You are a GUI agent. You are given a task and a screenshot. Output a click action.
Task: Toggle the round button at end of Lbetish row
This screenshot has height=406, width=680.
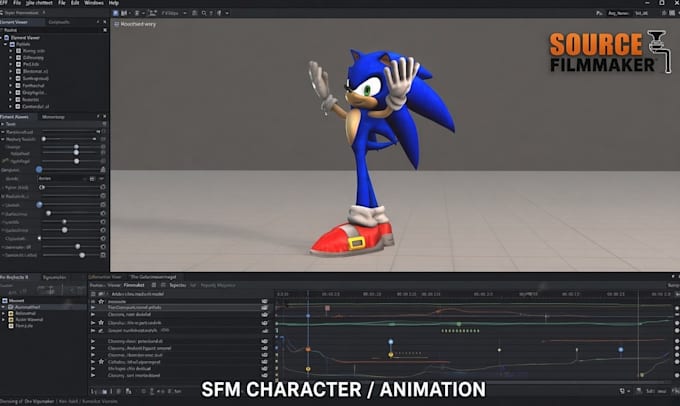tap(103, 204)
